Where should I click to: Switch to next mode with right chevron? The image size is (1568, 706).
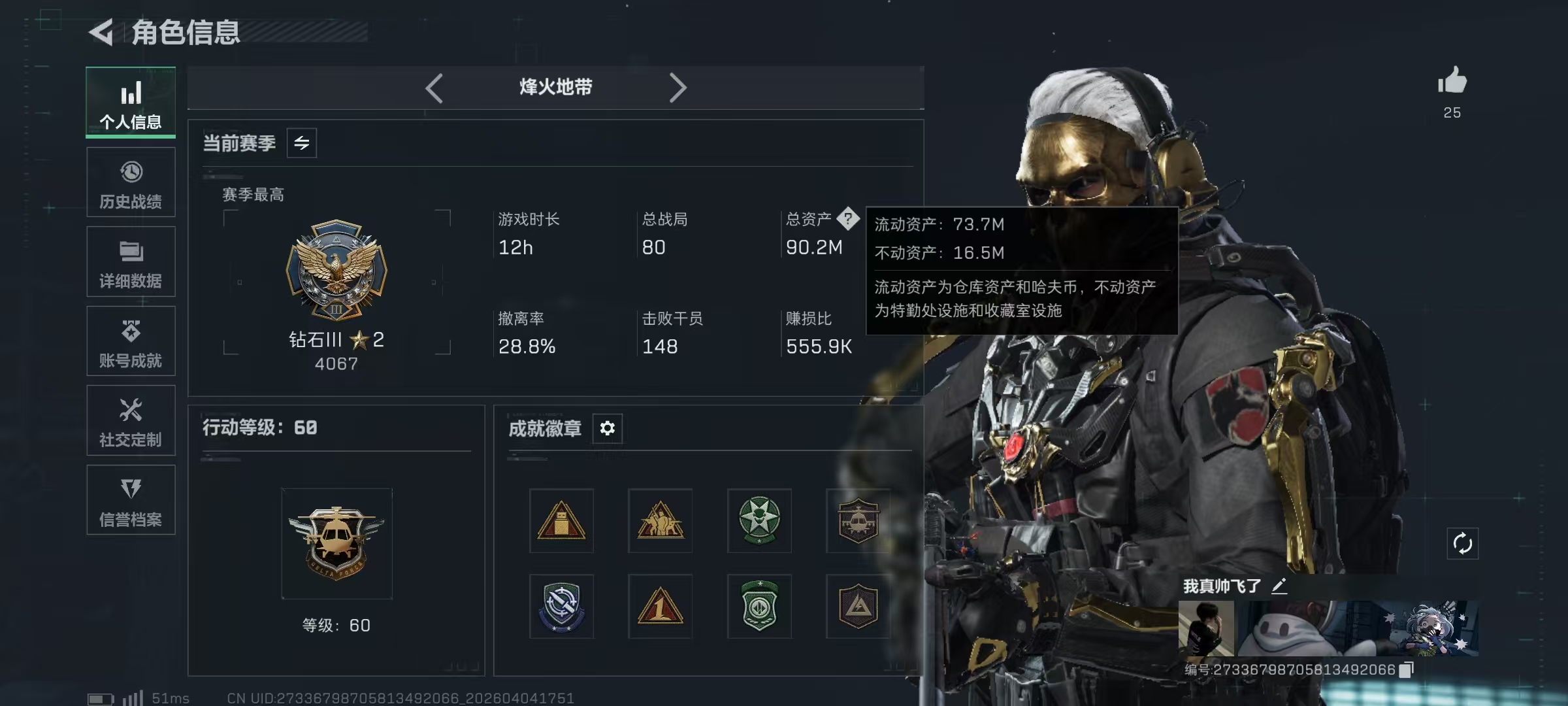[678, 88]
